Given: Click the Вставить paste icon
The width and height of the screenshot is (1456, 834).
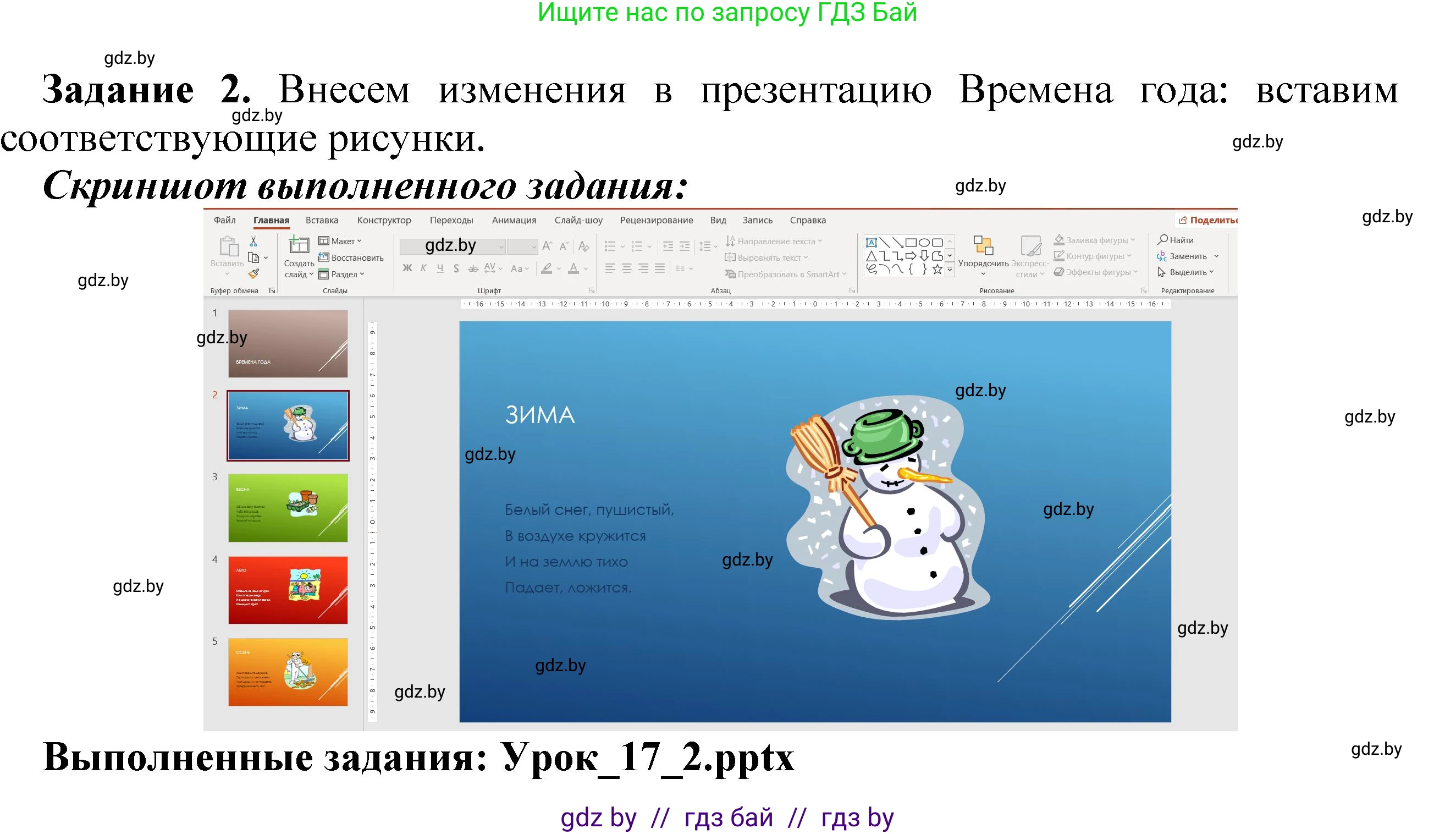Looking at the screenshot, I should pyautogui.click(x=228, y=246).
